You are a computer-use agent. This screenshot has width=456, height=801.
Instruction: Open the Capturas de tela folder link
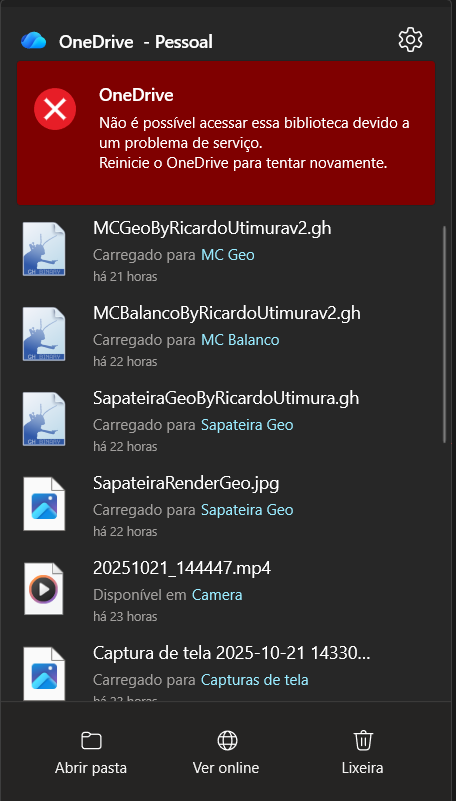point(255,679)
